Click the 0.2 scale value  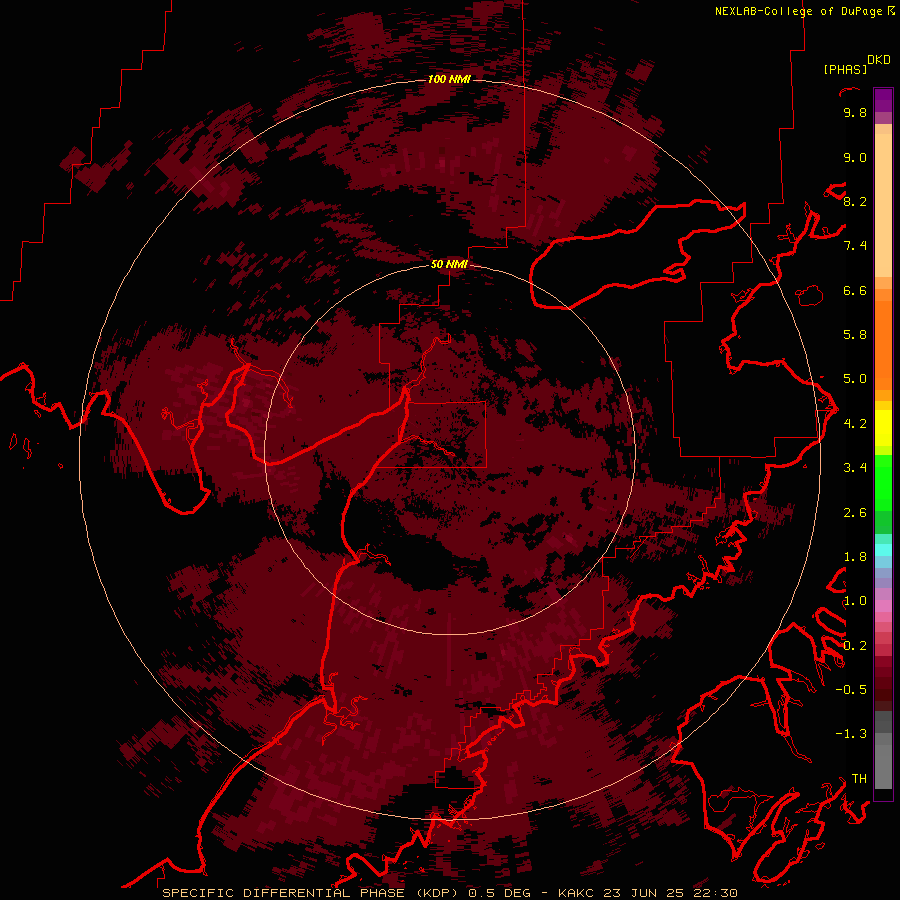click(x=855, y=646)
